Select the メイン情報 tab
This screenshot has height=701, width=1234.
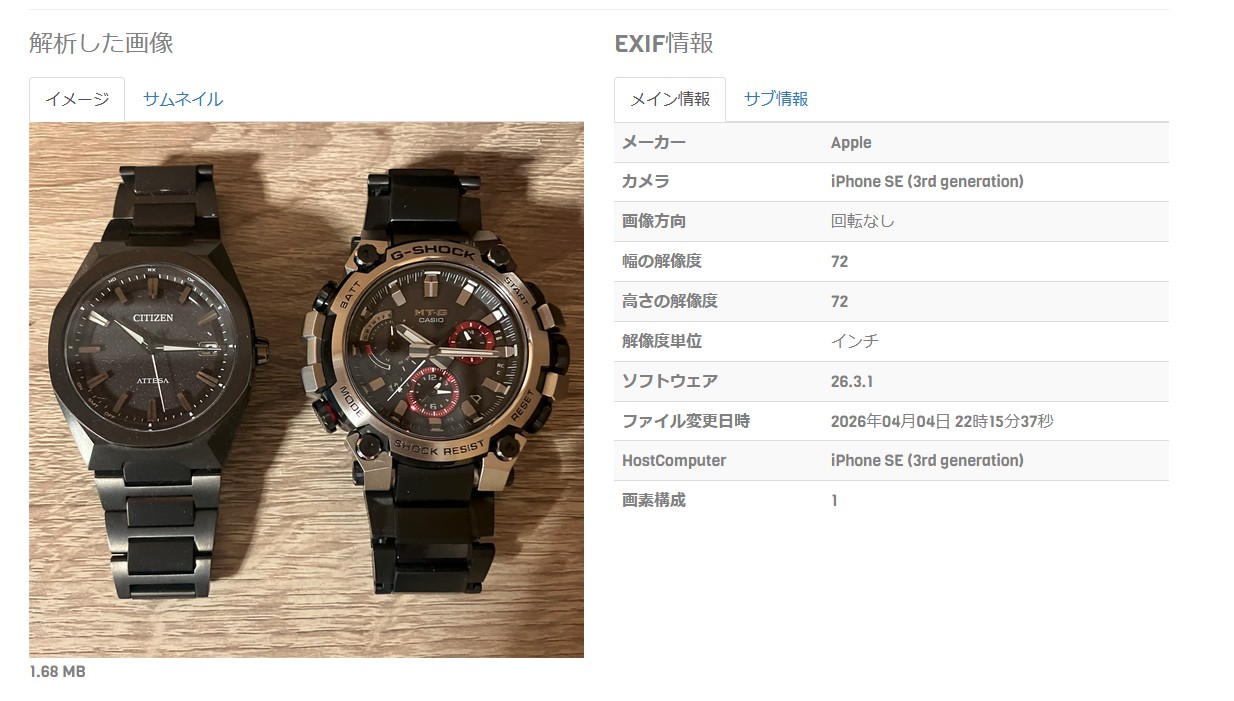[670, 99]
